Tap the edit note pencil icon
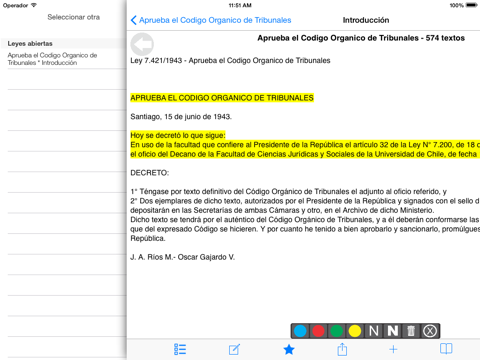The image size is (480, 360). click(234, 349)
